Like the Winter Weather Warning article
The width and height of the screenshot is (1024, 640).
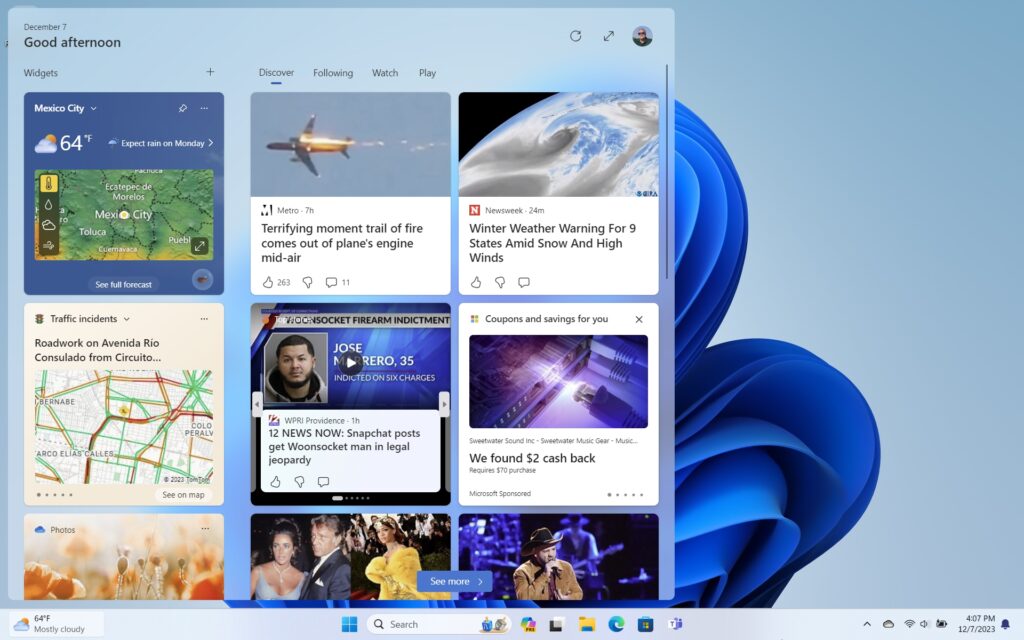click(476, 282)
